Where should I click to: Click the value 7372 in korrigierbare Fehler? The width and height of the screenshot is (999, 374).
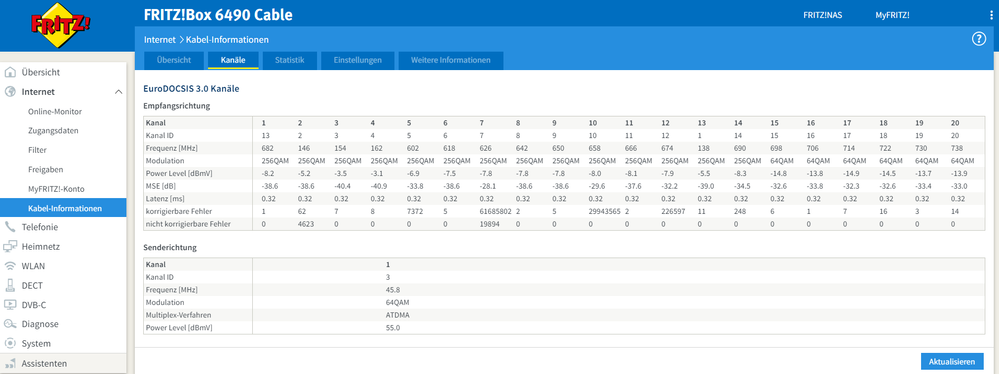415,211
